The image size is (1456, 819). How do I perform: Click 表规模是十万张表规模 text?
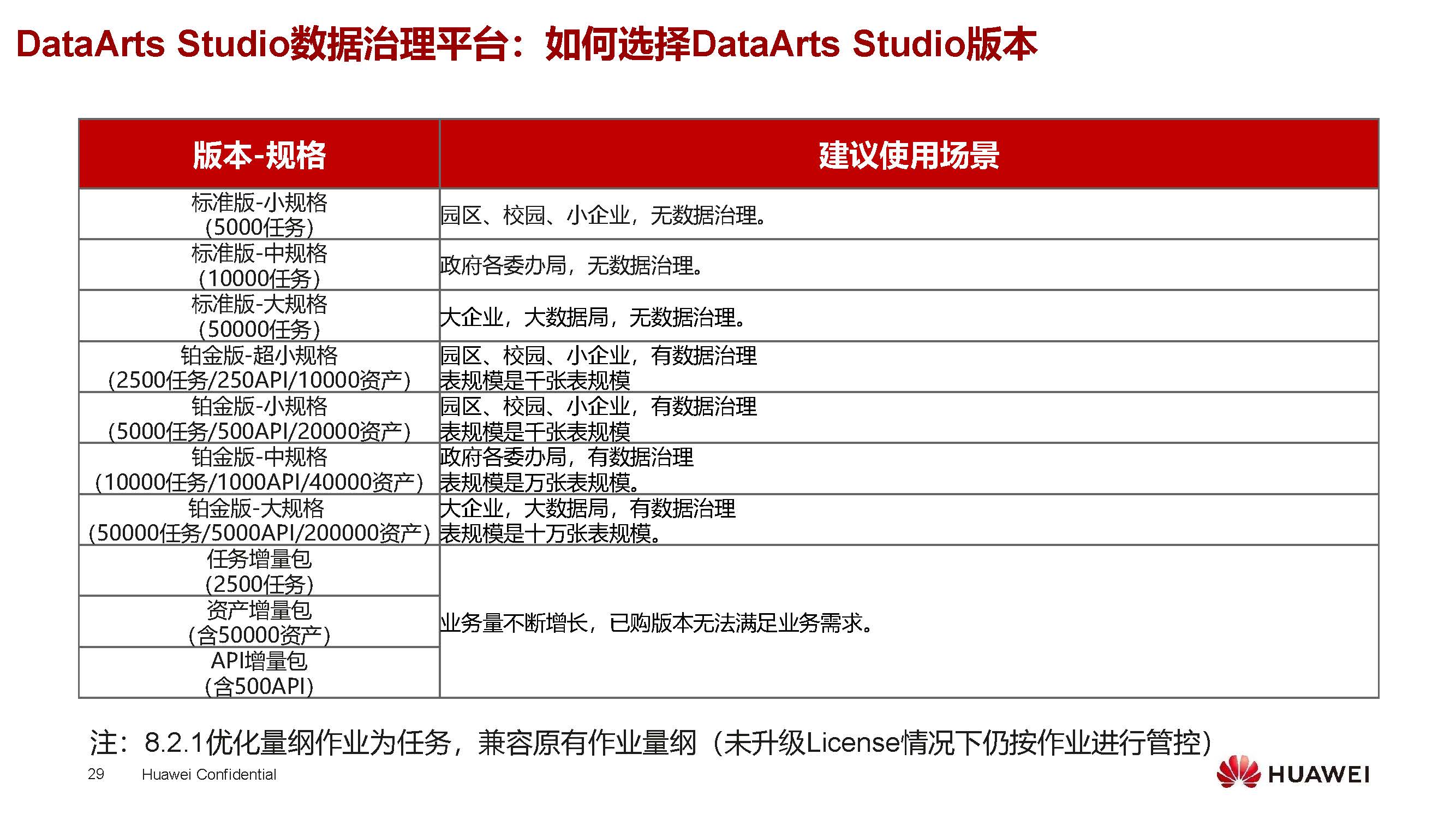(x=551, y=533)
